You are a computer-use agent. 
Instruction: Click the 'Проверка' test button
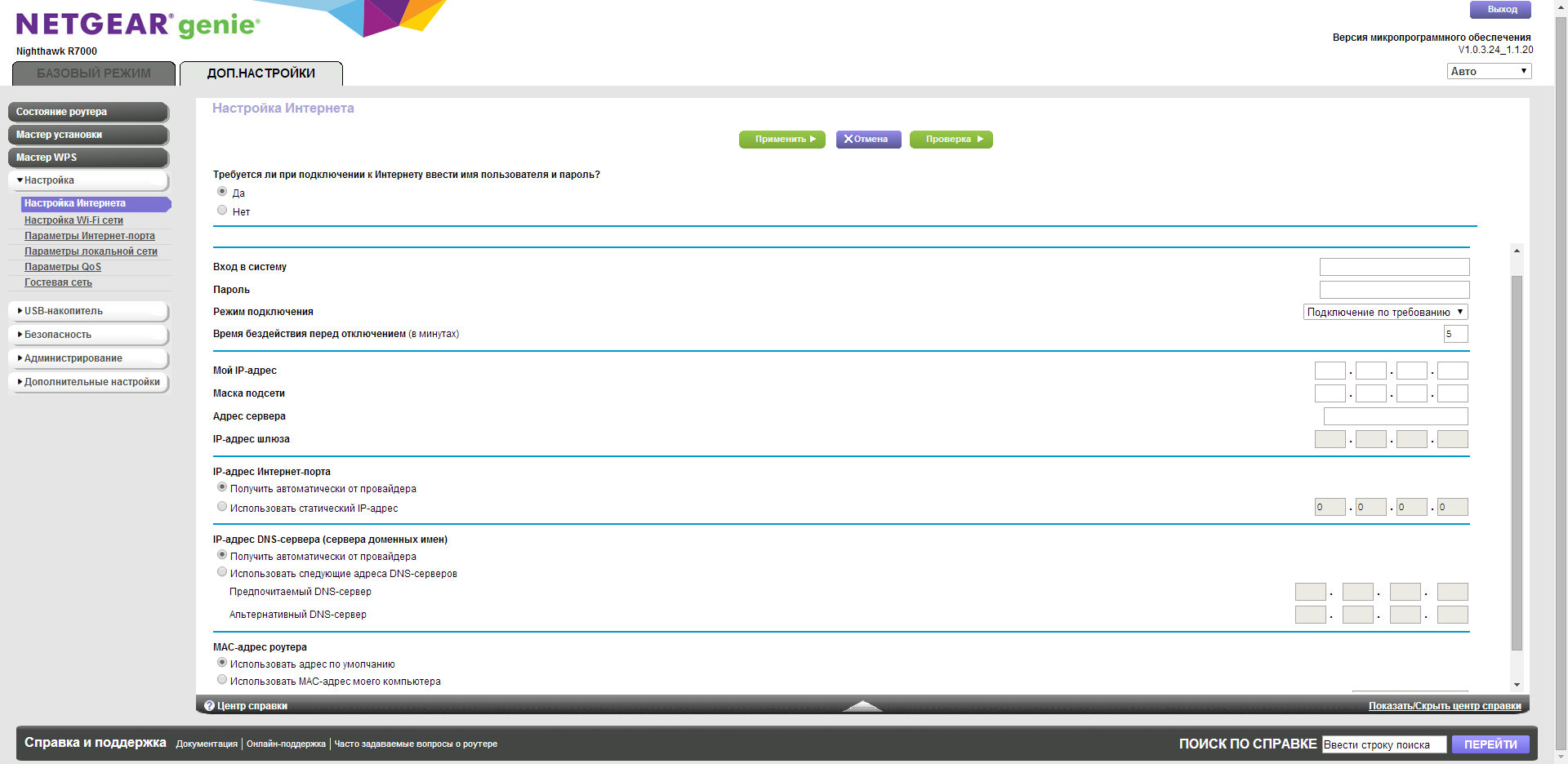point(951,140)
